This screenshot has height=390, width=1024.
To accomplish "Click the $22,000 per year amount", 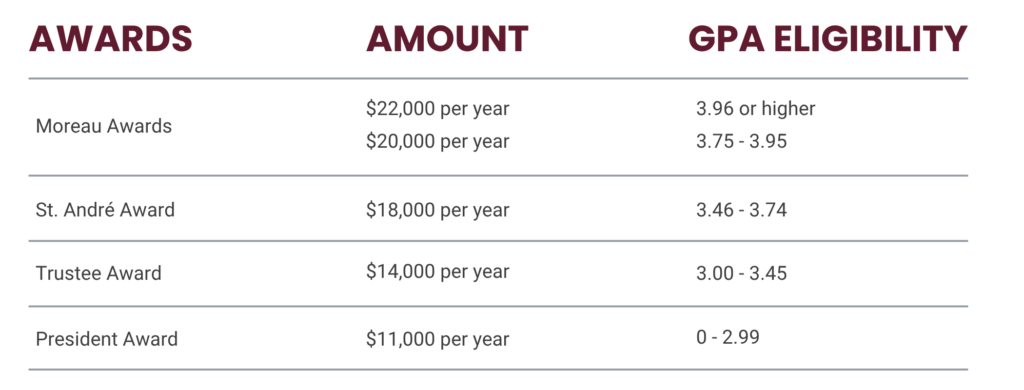I will (438, 108).
